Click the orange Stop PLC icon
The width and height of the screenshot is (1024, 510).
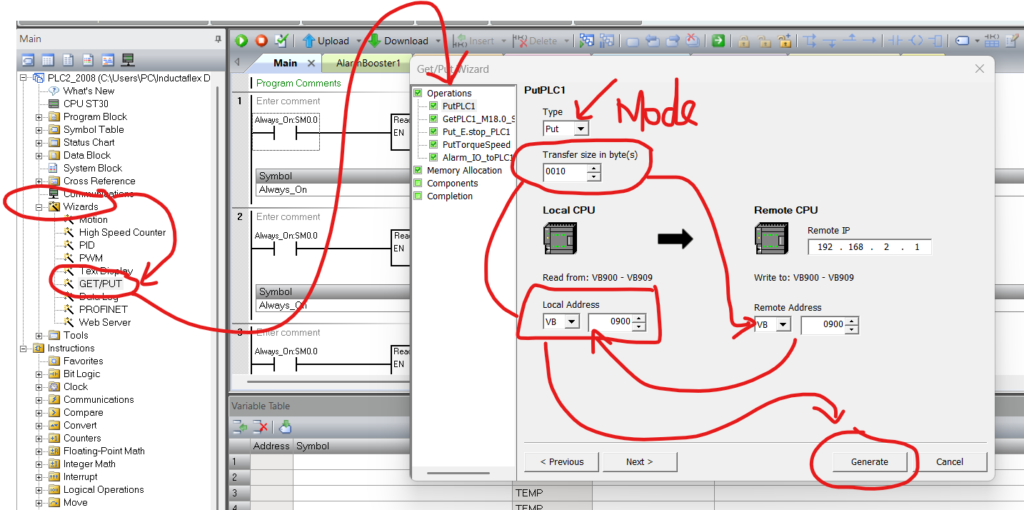pos(261,41)
